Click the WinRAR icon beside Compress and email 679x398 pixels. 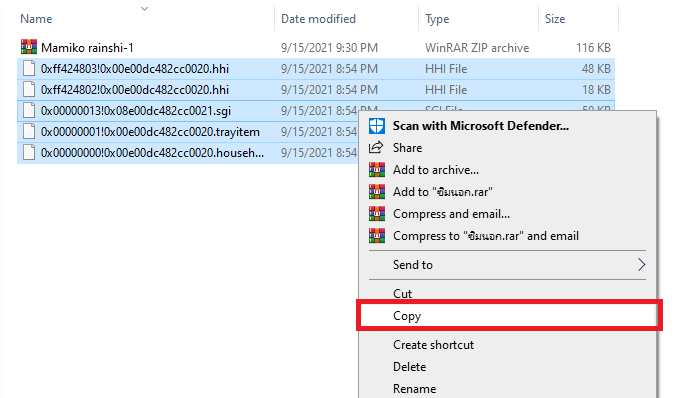[x=377, y=214]
